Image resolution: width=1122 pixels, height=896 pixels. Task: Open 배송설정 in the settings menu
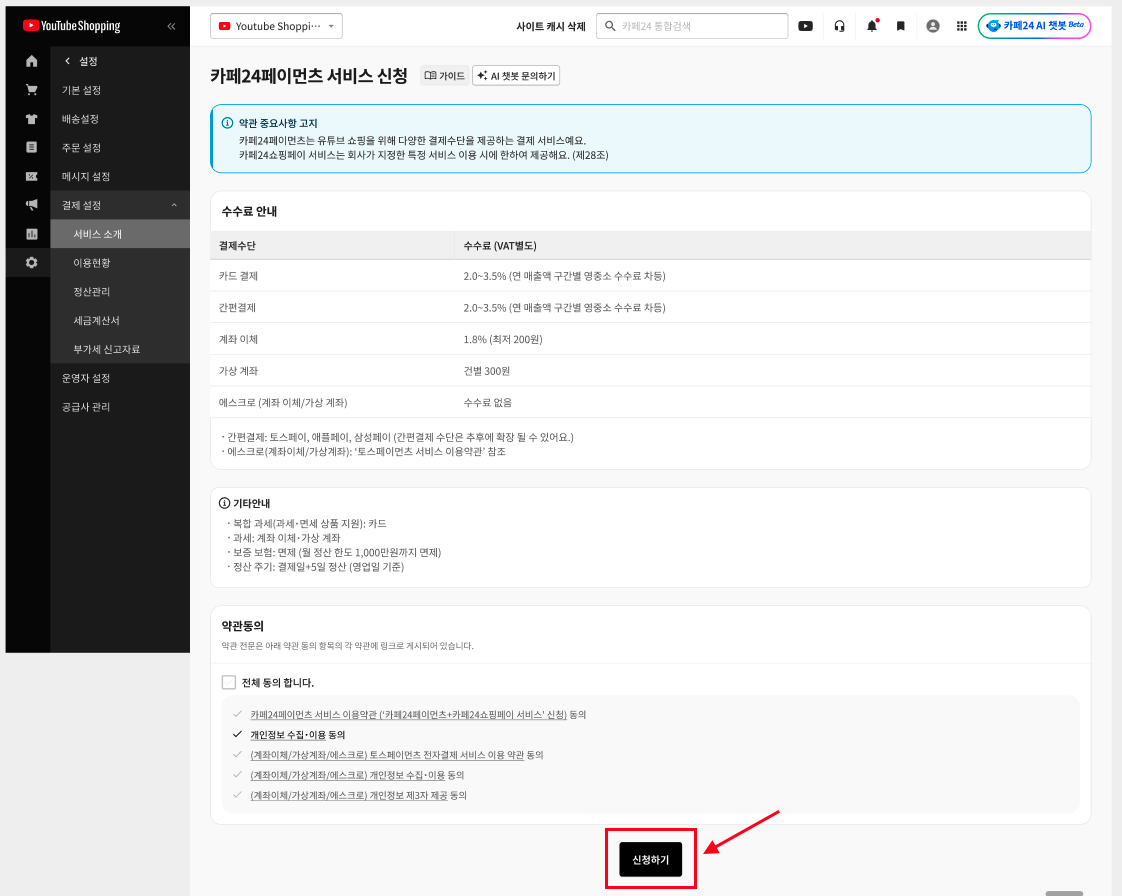click(x=80, y=119)
